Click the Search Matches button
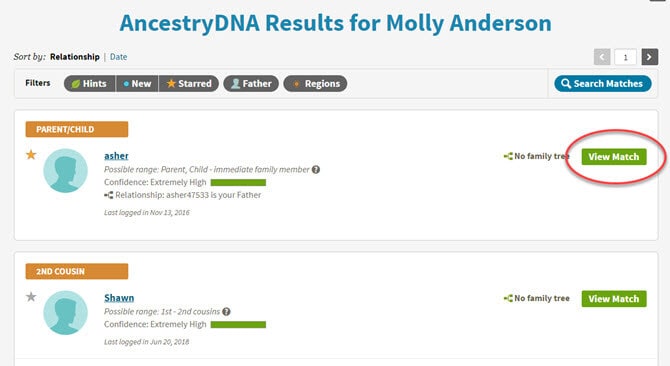Image resolution: width=670 pixels, height=366 pixels. [603, 84]
